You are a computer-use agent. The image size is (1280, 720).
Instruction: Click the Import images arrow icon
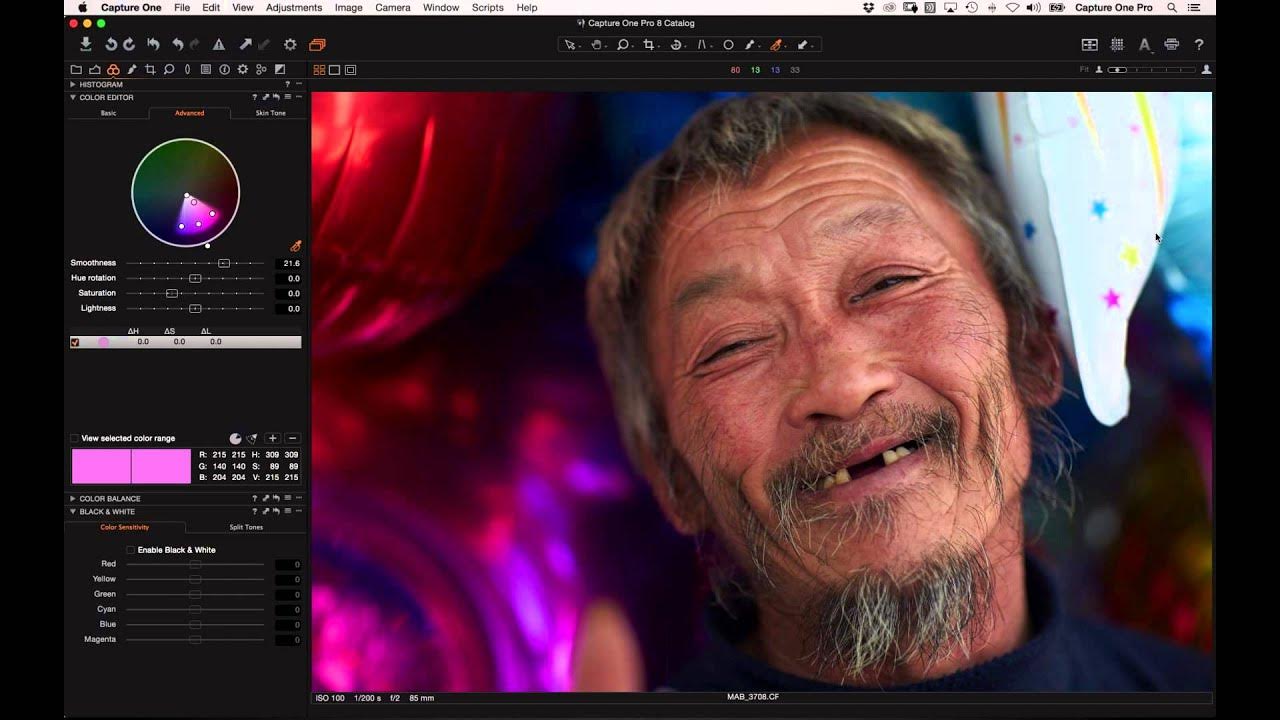click(x=86, y=44)
